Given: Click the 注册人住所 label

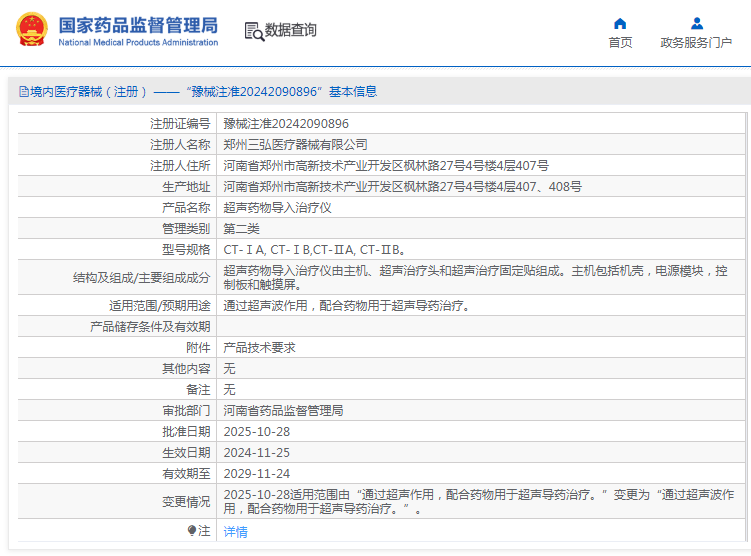Looking at the screenshot, I should coord(180,166).
